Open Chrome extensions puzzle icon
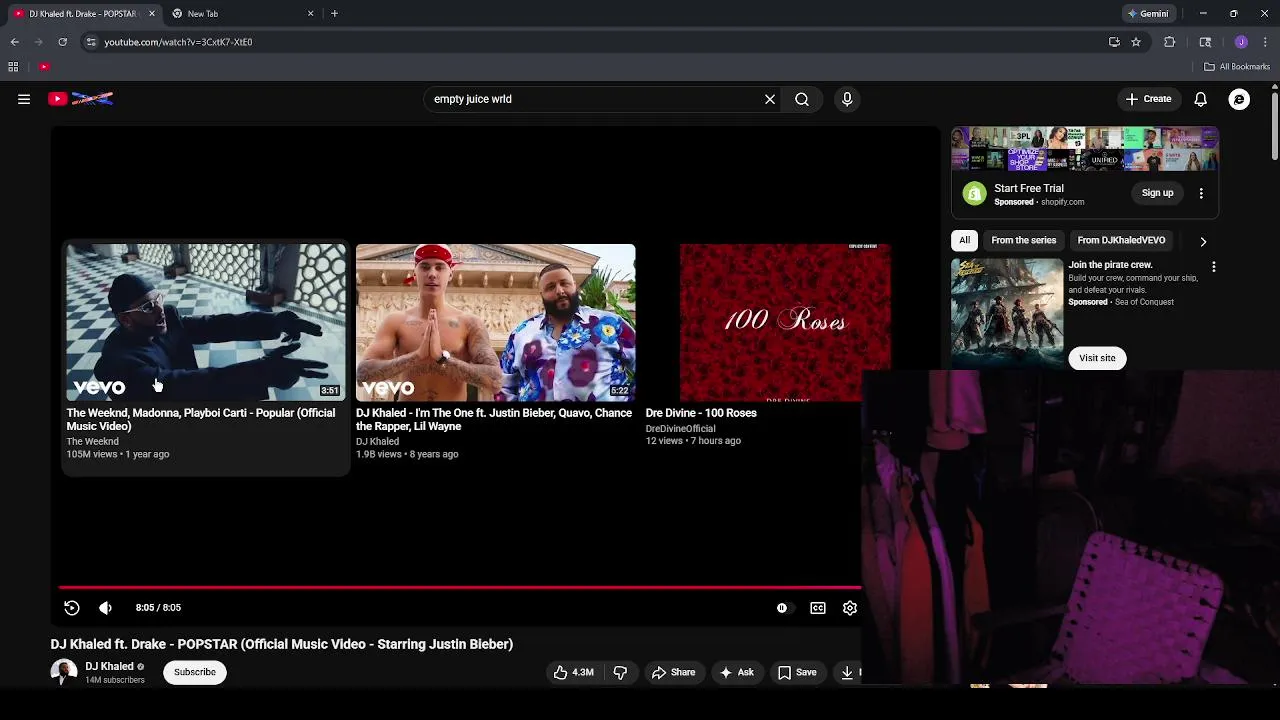This screenshot has width=1280, height=720. (x=1169, y=42)
